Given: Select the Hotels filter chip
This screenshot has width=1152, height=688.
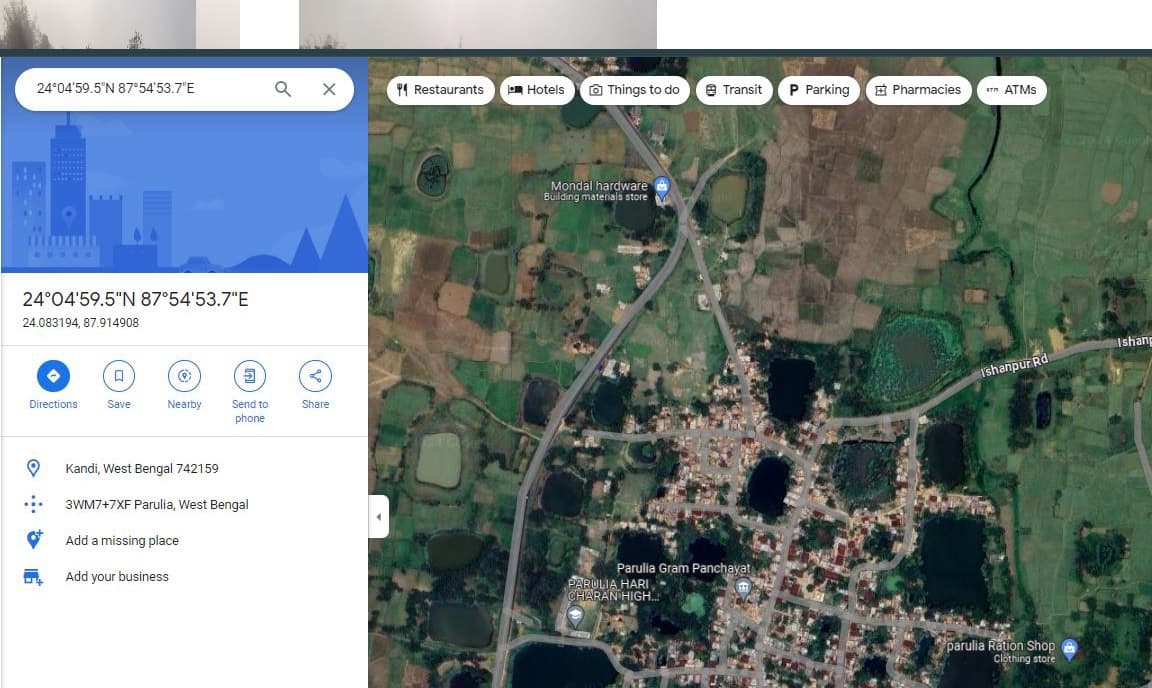Looking at the screenshot, I should tap(537, 90).
